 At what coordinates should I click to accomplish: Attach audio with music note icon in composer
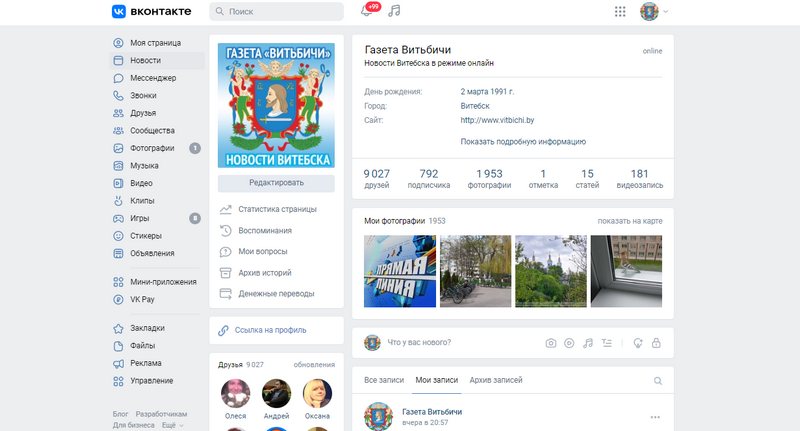pos(588,343)
